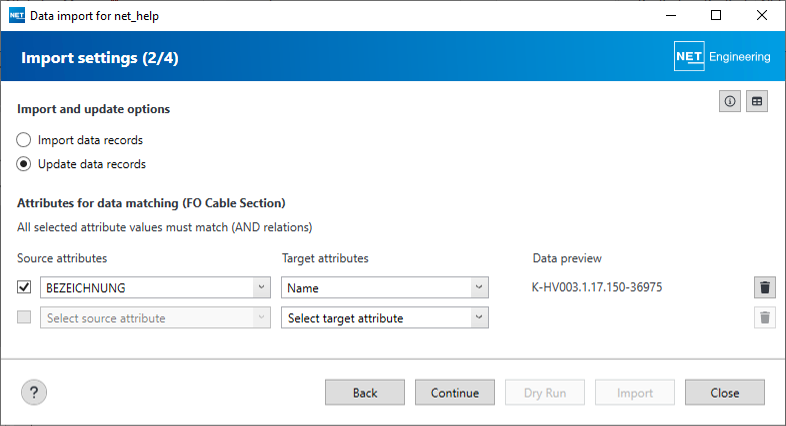
Task: Go back with the Back button
Action: click(x=365, y=393)
